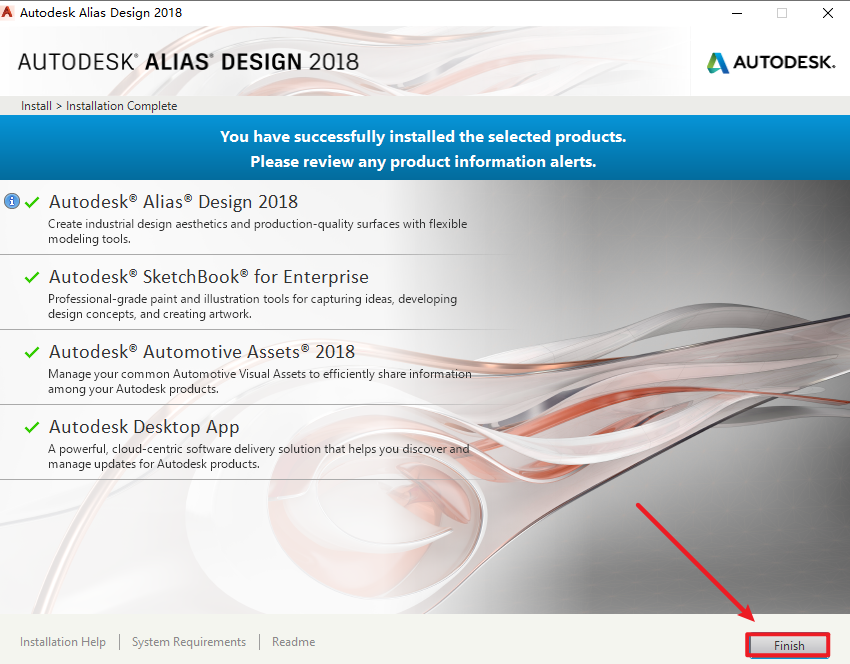Click the blue info icon beside Alias Design

(x=12, y=201)
